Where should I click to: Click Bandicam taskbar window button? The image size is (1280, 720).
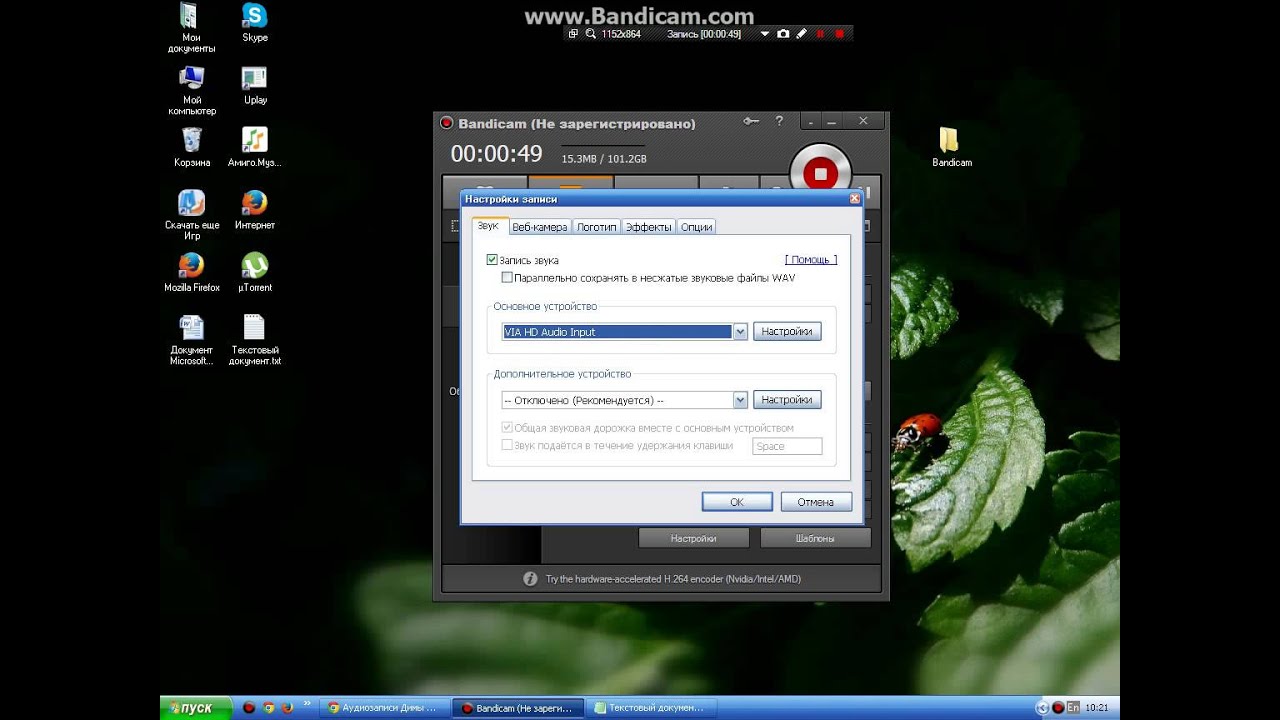(517, 708)
